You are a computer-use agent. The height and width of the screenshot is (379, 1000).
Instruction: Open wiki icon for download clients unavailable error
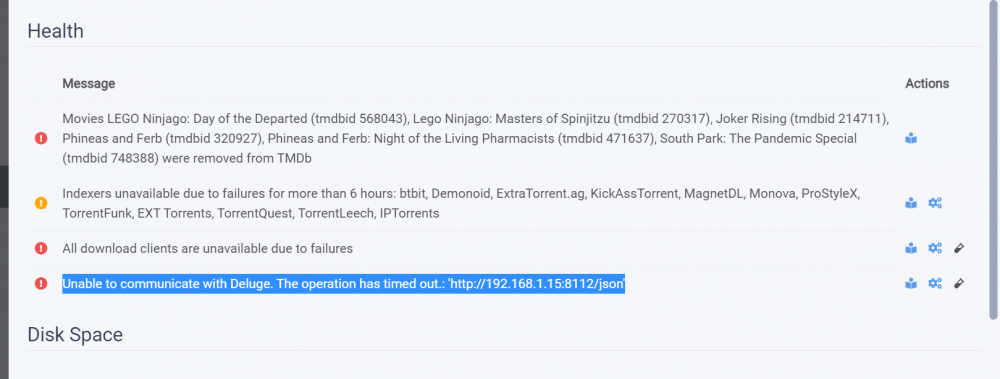point(911,248)
